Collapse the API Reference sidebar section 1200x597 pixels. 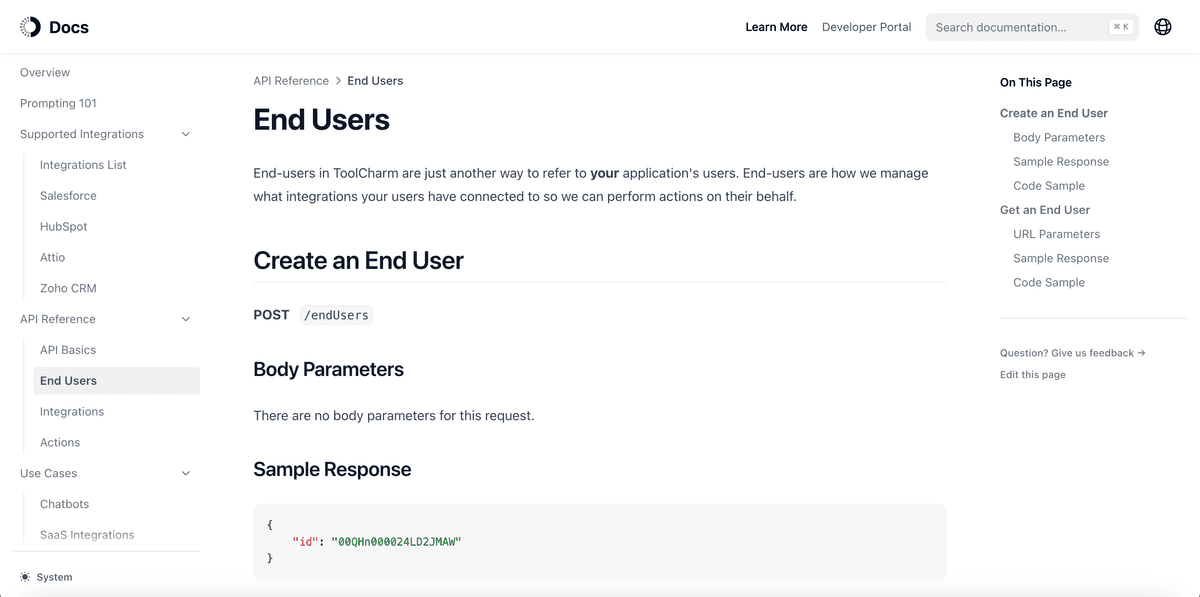pos(186,318)
